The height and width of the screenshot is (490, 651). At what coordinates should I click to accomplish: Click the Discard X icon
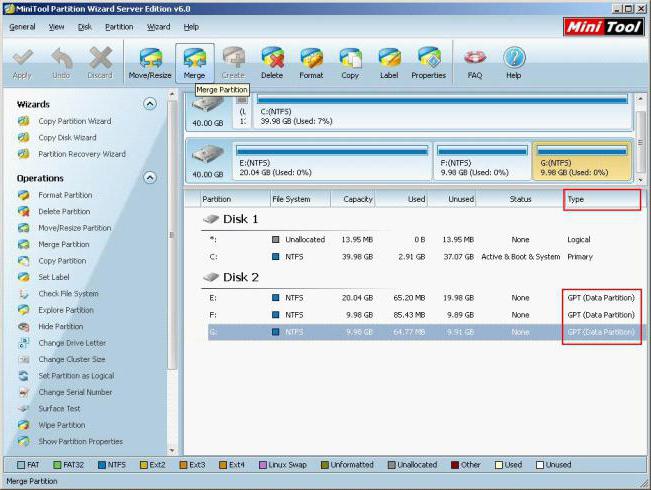(100, 58)
